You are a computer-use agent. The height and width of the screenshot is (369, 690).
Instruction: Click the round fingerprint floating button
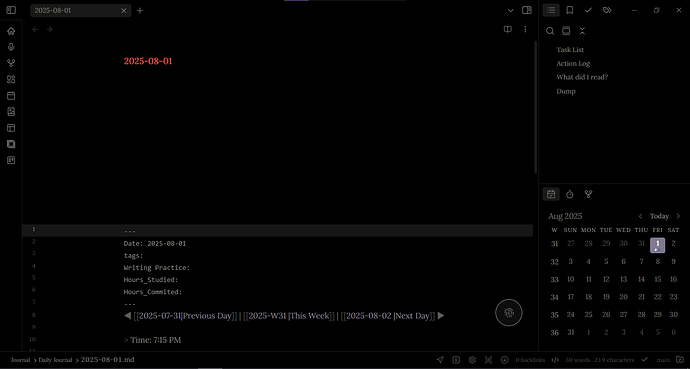pos(509,313)
